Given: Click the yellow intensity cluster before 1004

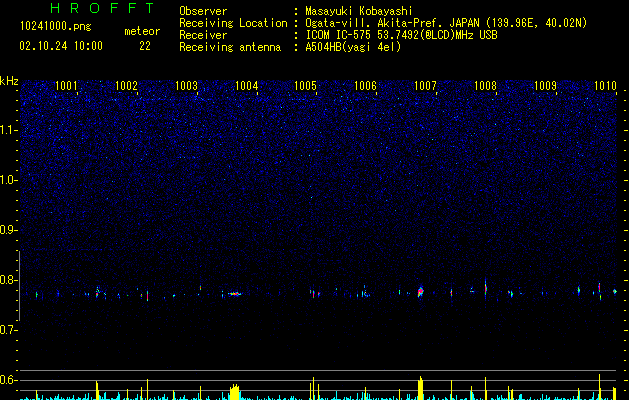Looking at the screenshot, I should 235,392.
